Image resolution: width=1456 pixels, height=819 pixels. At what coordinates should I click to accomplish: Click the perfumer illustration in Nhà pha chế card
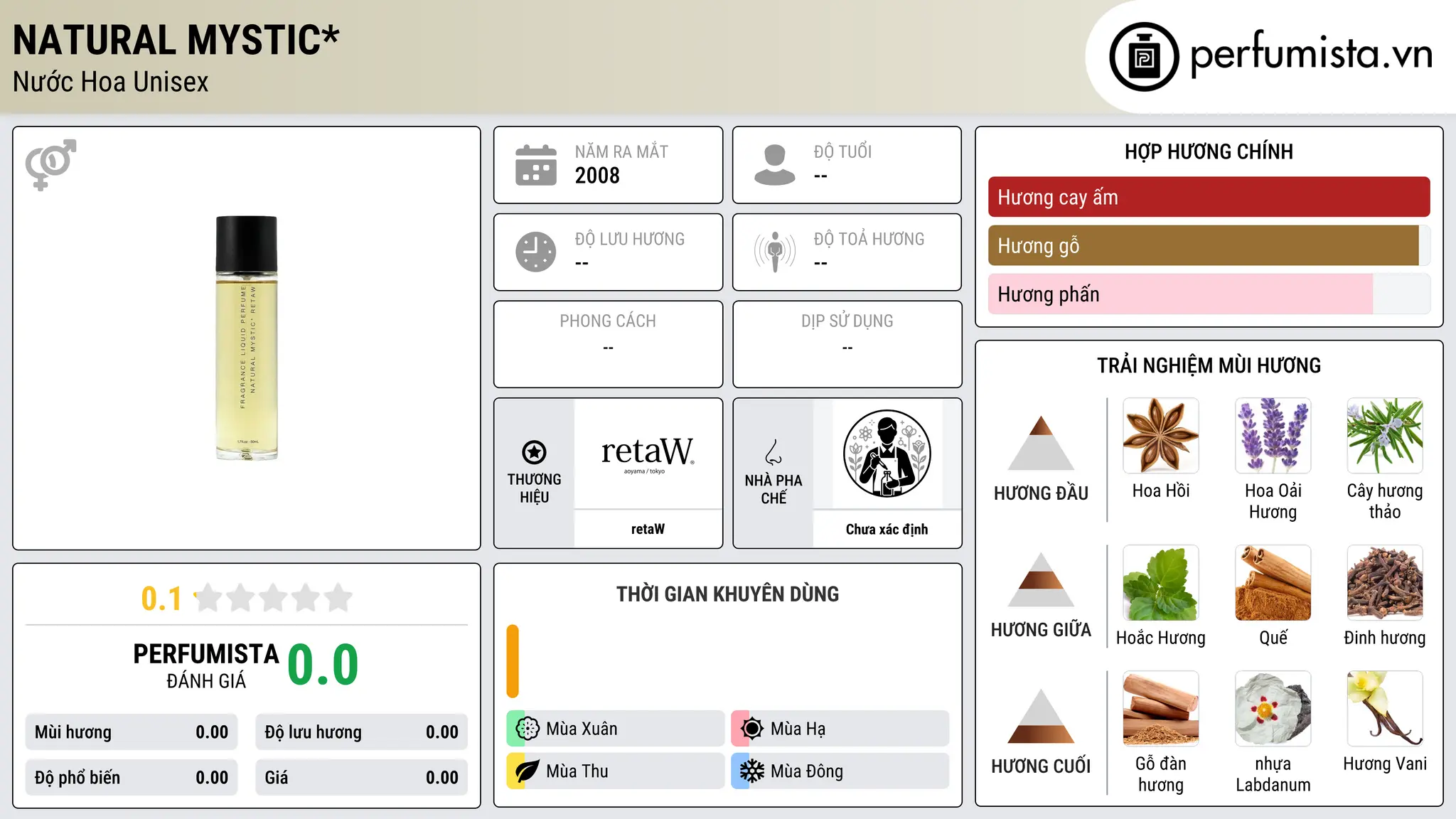(887, 454)
